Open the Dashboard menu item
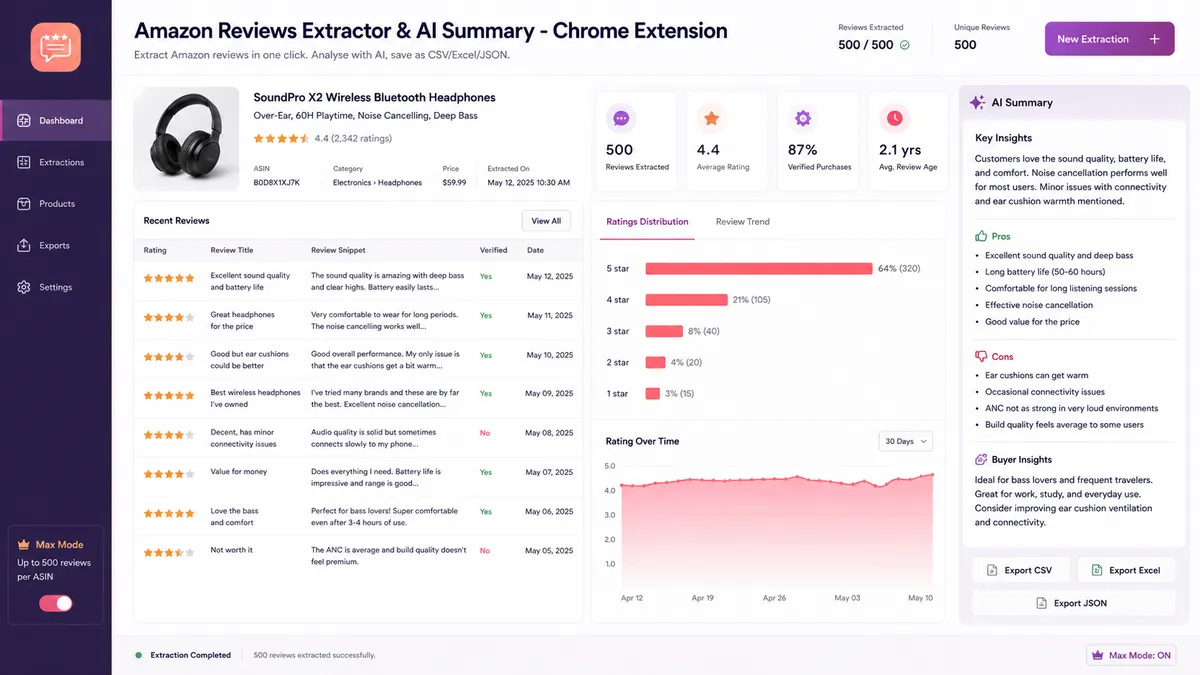Image resolution: width=1200 pixels, height=675 pixels. tap(56, 121)
